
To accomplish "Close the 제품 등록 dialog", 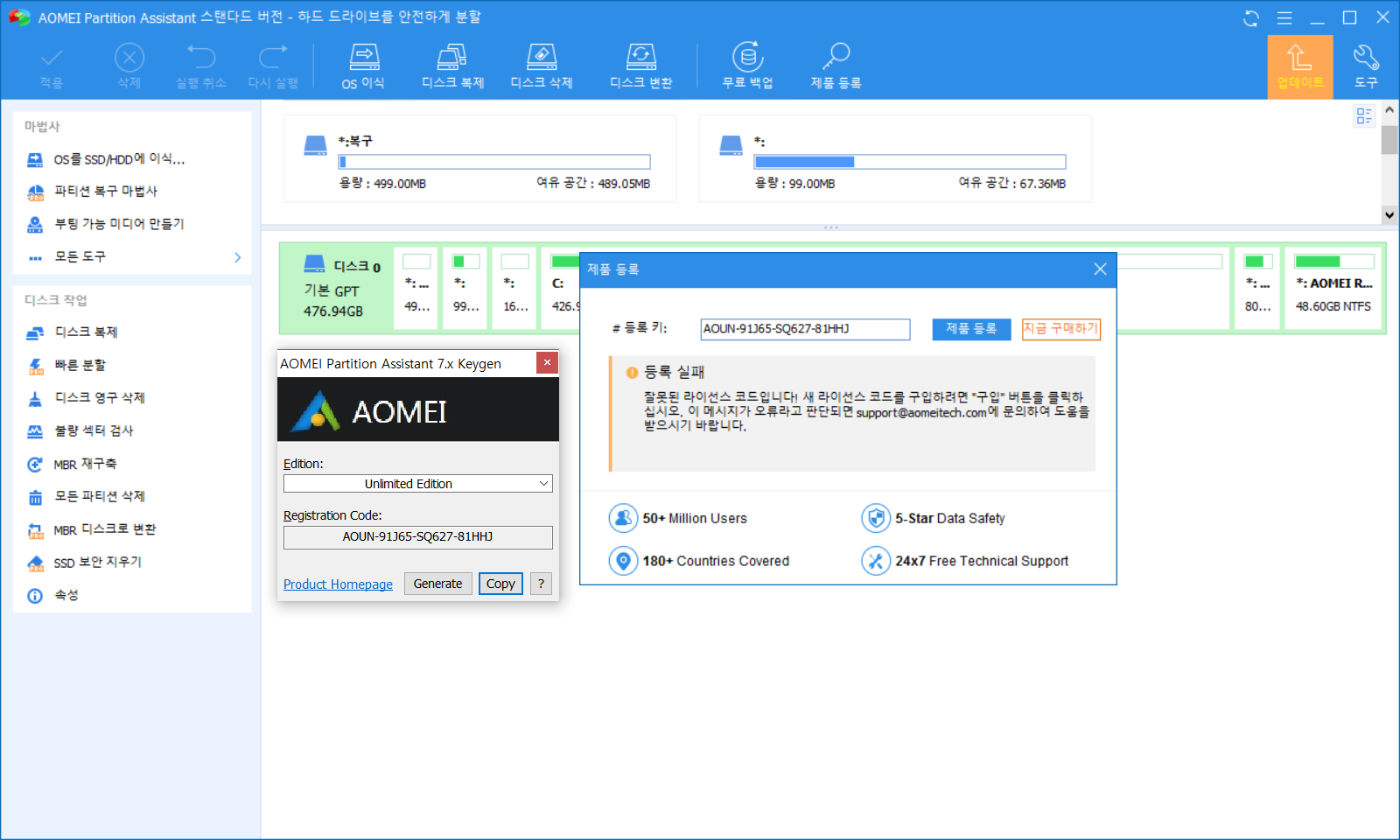I will 1100,269.
